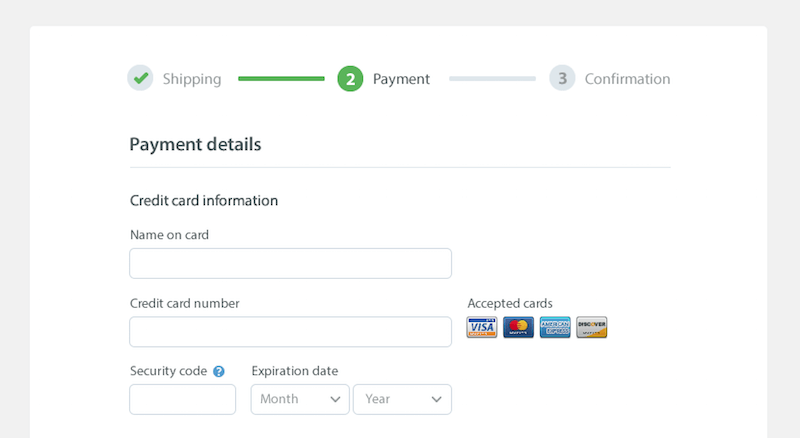Click into the Credit card number field
Image resolution: width=800 pixels, height=438 pixels.
pyautogui.click(x=290, y=332)
